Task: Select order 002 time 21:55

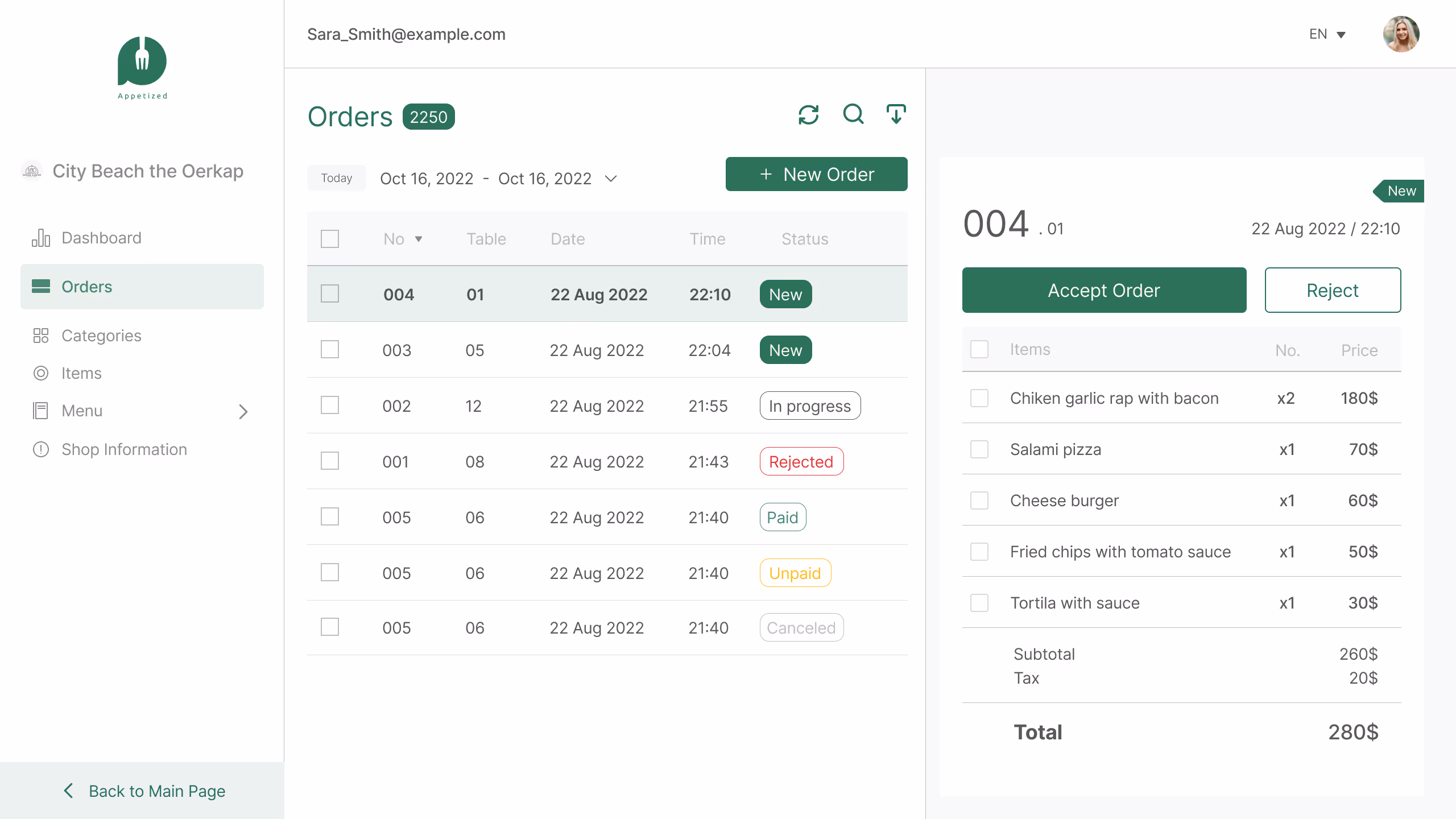Action: [x=708, y=406]
